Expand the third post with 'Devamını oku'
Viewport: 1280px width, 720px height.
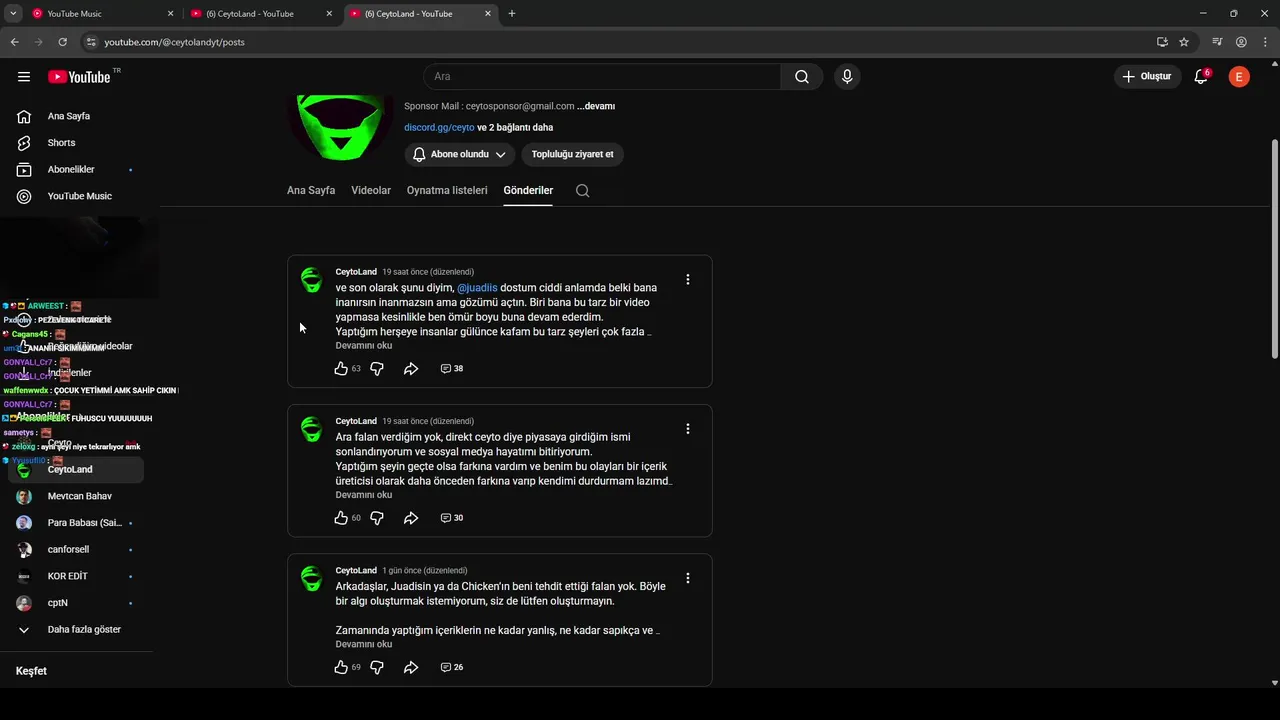(x=364, y=644)
